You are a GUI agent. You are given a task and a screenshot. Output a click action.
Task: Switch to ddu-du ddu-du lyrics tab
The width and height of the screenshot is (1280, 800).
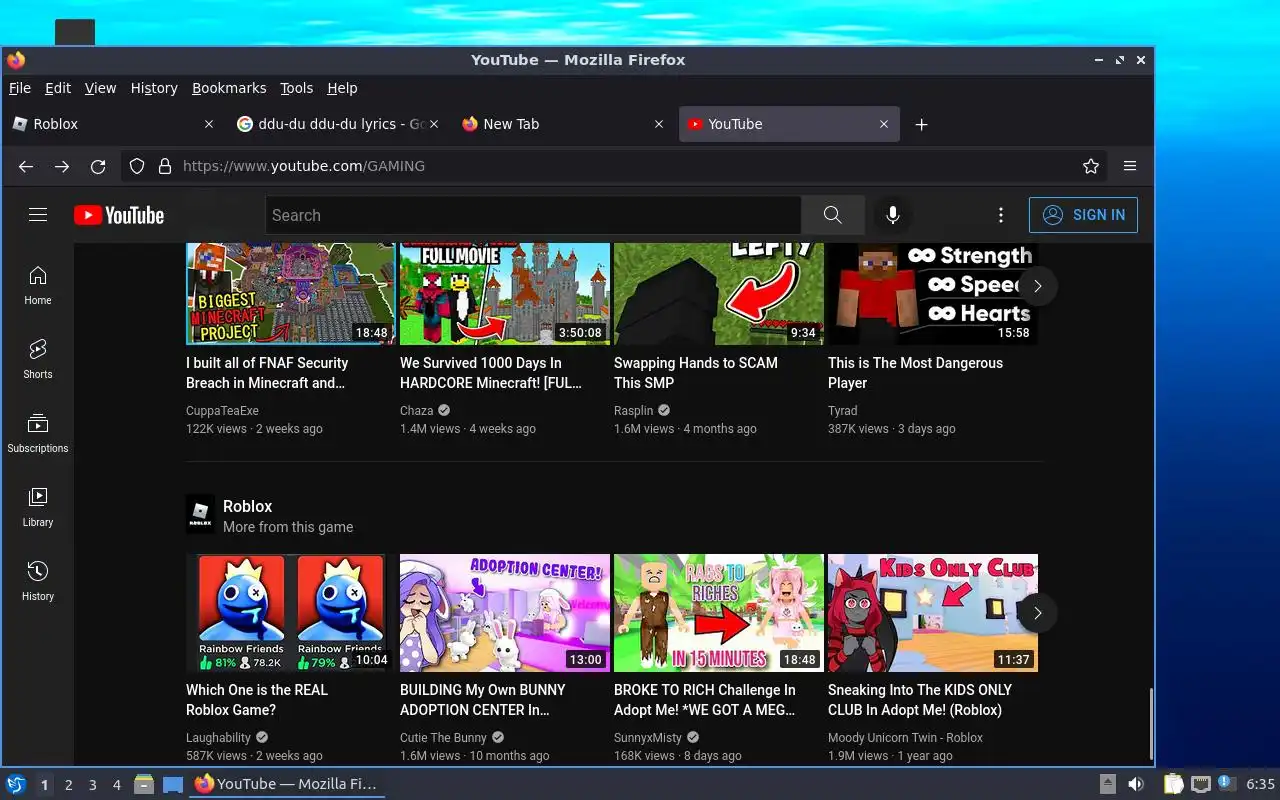click(338, 124)
